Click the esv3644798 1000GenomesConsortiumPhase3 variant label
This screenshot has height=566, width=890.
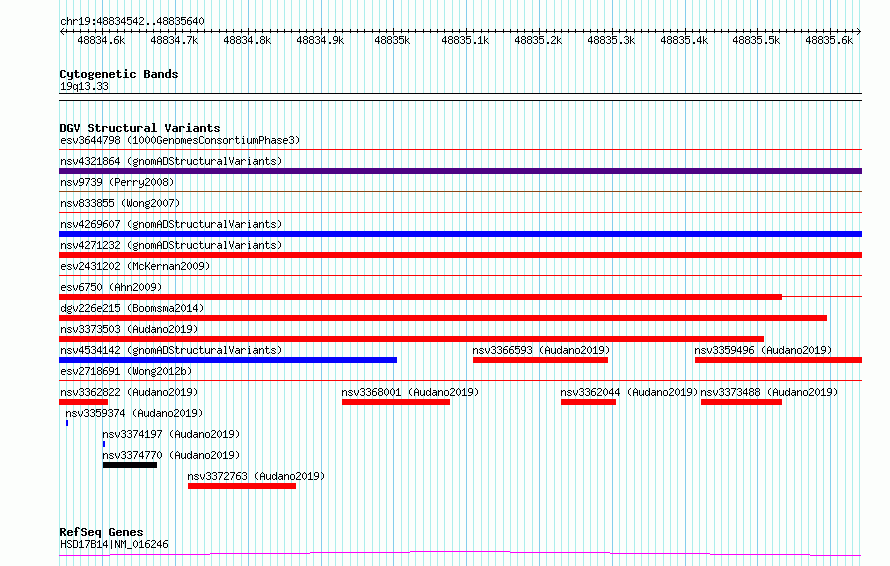click(180, 140)
